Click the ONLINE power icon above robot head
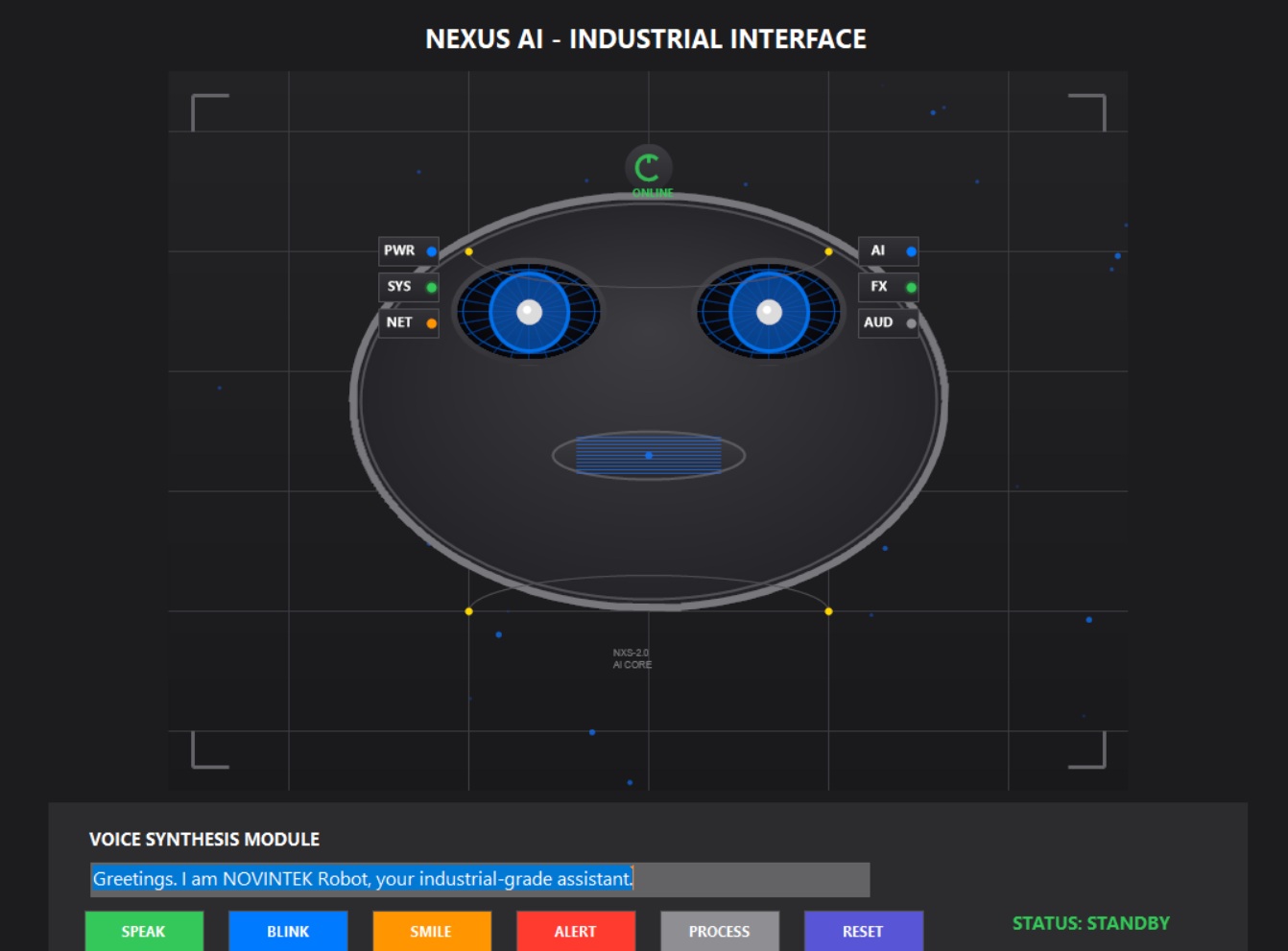The width and height of the screenshot is (1288, 951). 649,164
